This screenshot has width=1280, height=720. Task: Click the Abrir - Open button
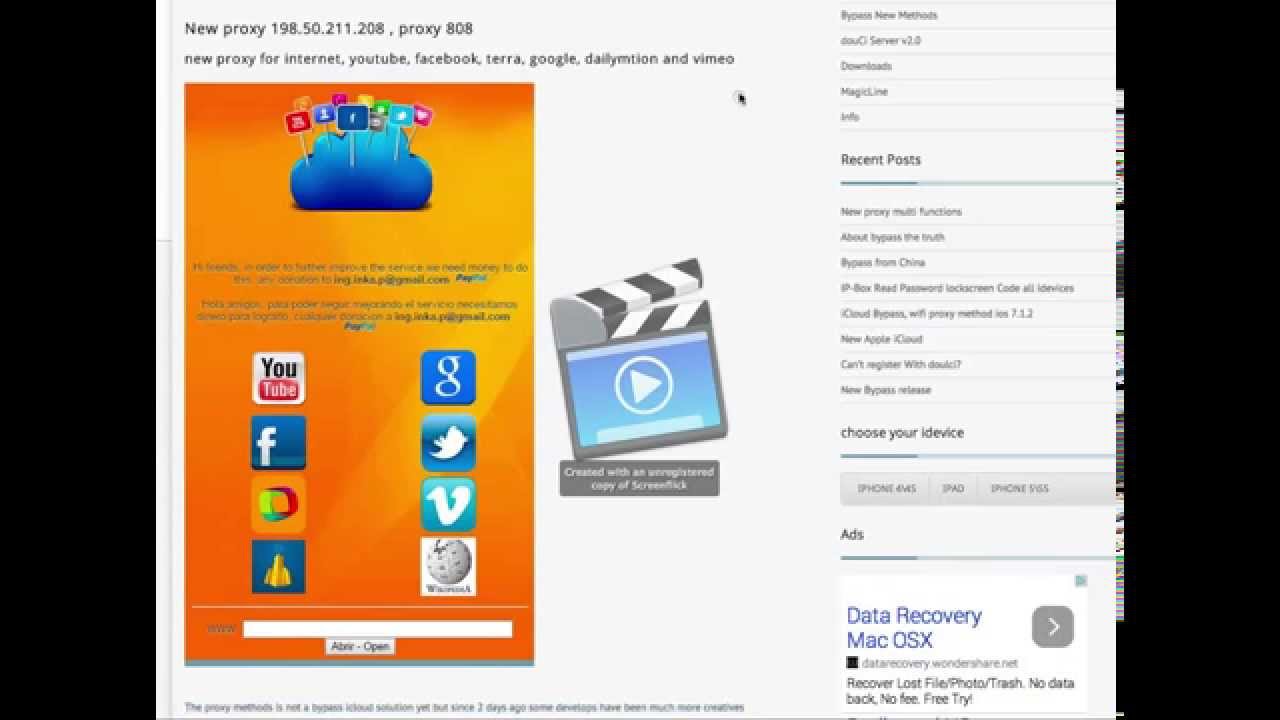pyautogui.click(x=360, y=647)
